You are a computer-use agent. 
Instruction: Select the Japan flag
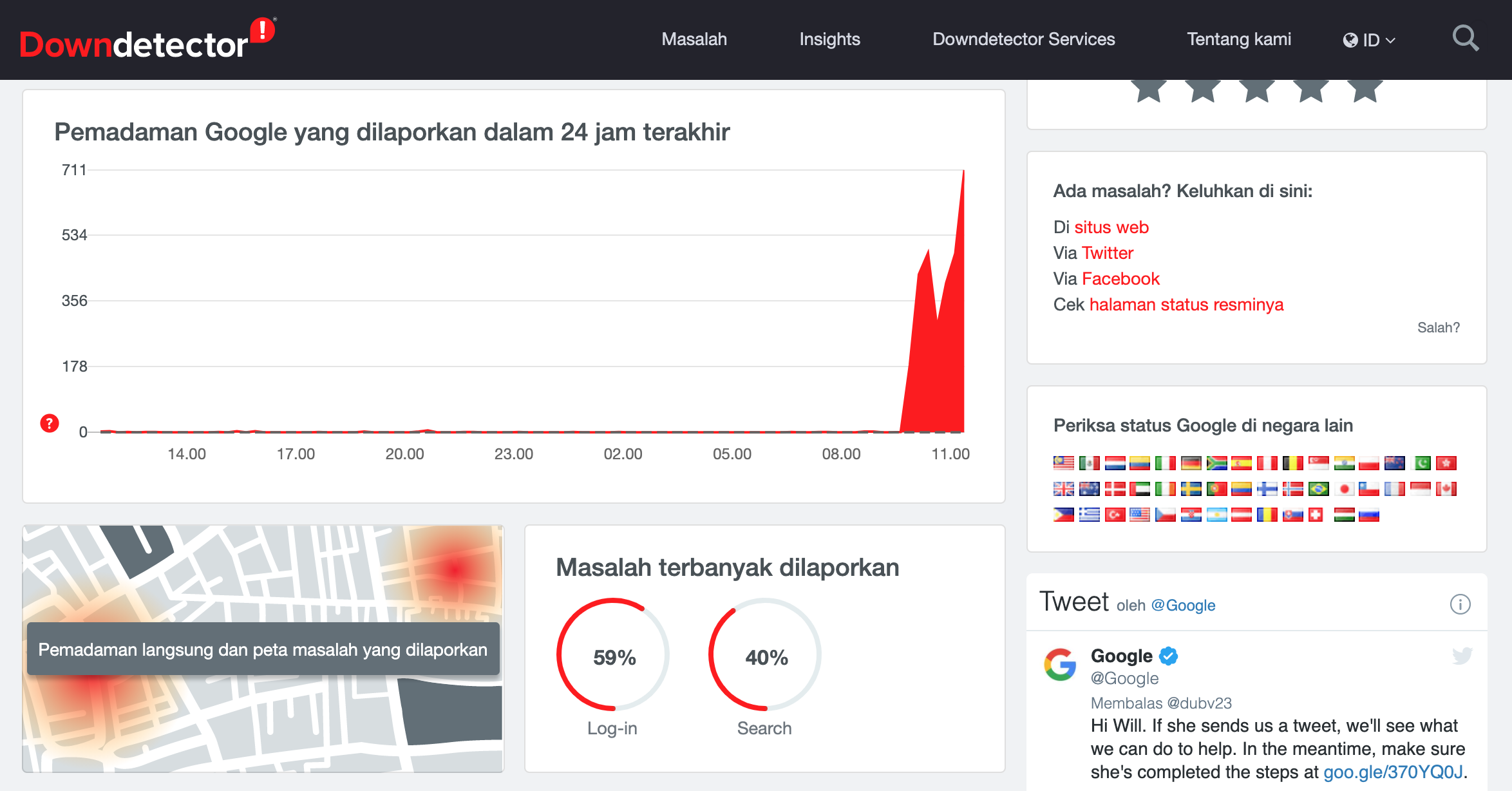[x=1344, y=489]
